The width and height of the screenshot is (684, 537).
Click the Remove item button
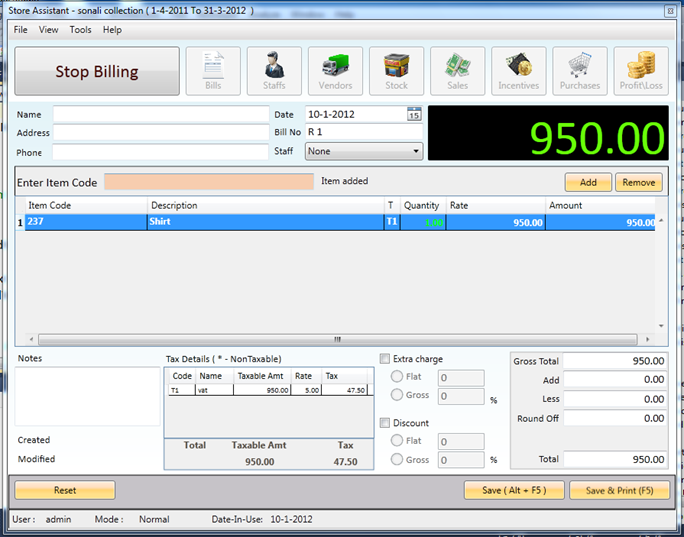(x=639, y=182)
